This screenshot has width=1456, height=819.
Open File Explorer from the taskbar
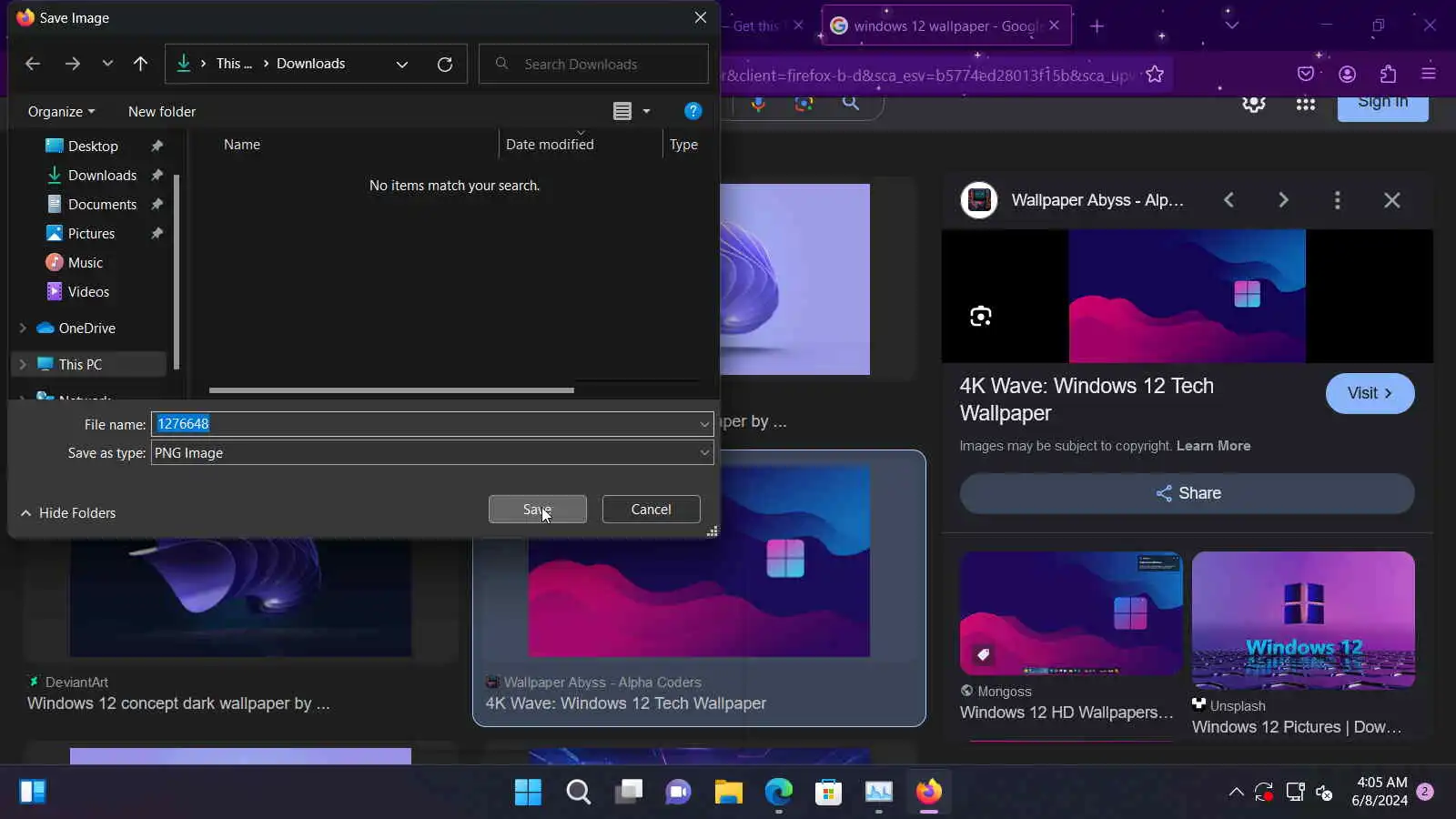point(728,793)
